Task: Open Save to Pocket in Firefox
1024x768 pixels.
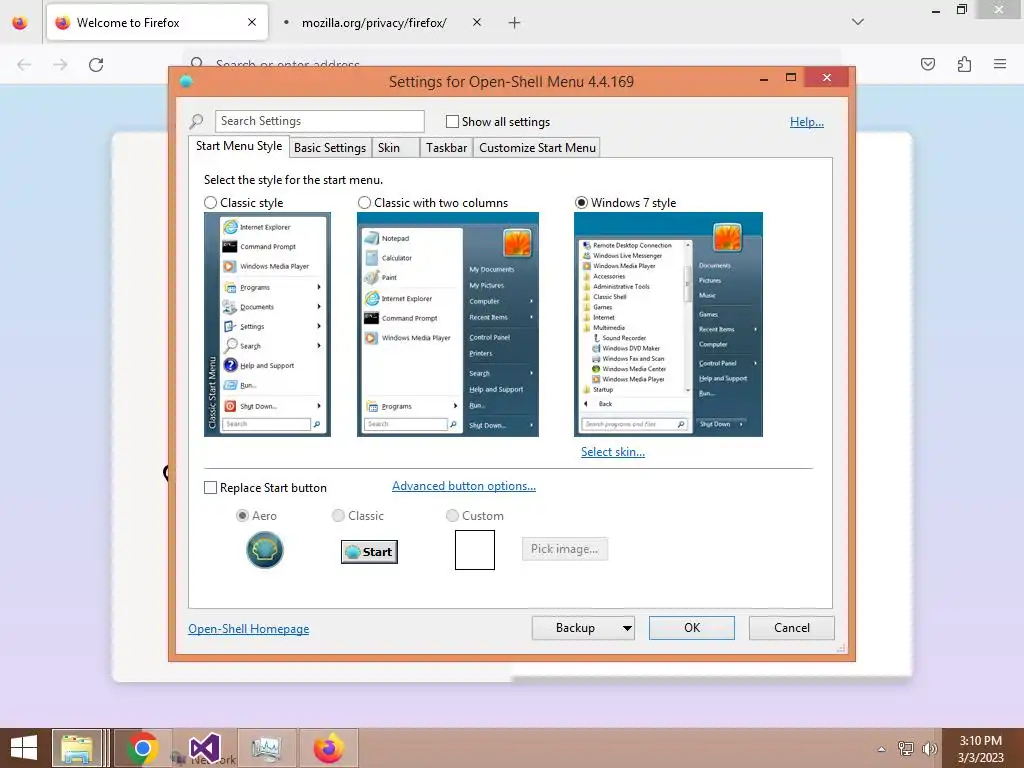Action: (x=928, y=64)
